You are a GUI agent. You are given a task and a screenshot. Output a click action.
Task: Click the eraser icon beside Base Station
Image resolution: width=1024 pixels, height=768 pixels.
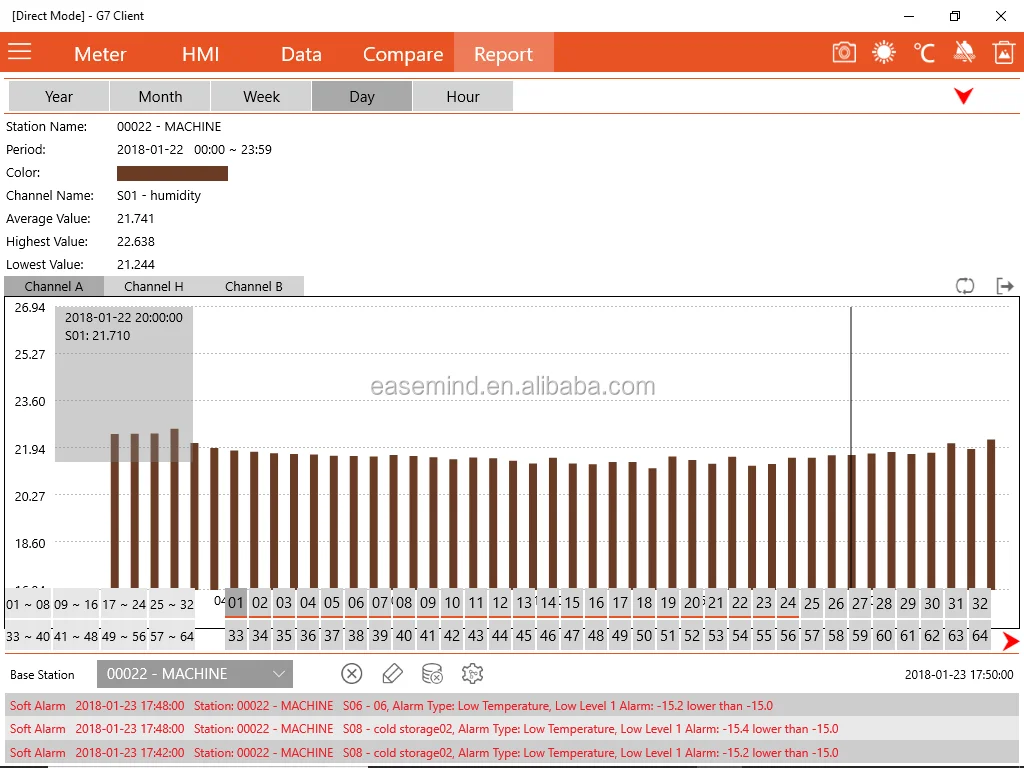[392, 674]
